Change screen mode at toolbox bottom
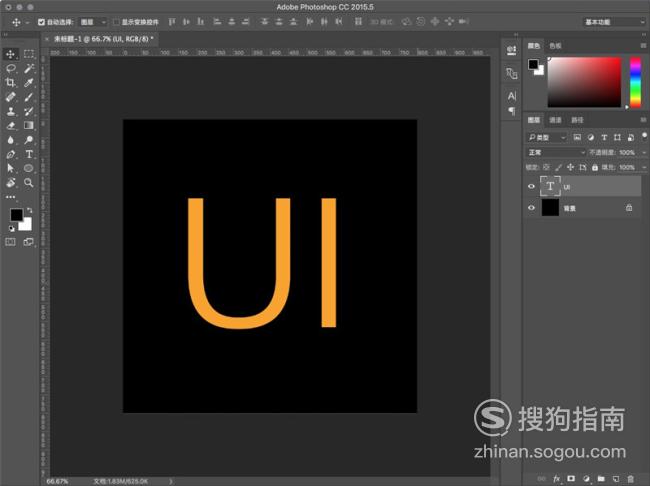The width and height of the screenshot is (650, 486). tap(29, 242)
